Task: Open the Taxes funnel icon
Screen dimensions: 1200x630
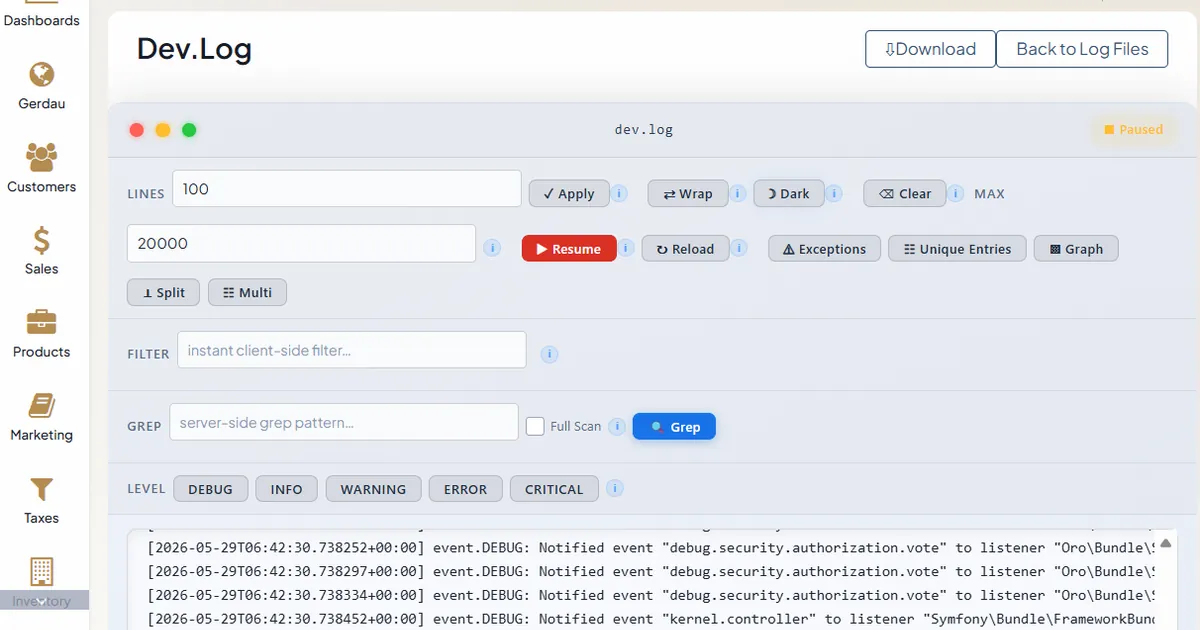Action: [x=42, y=489]
